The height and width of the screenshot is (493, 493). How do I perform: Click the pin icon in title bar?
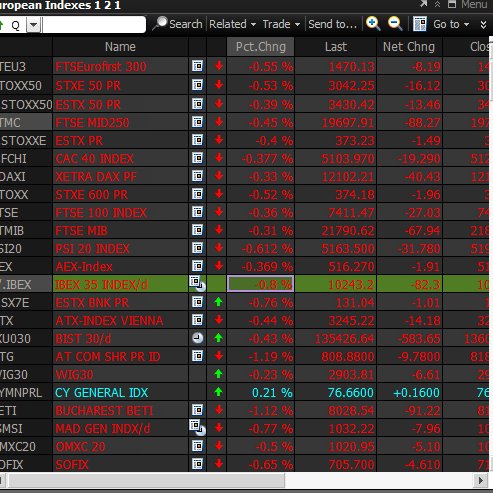pyautogui.click(x=423, y=4)
